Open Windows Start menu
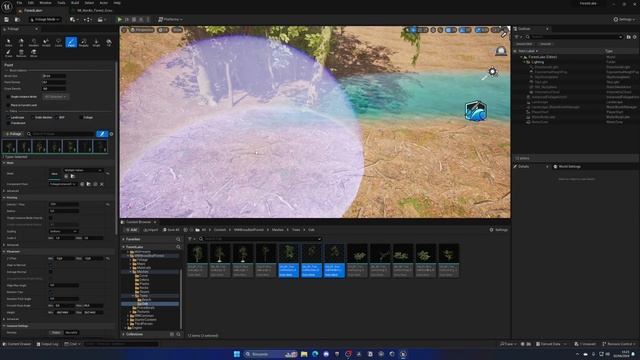Viewport: 640px width, 360px height. click(x=237, y=354)
